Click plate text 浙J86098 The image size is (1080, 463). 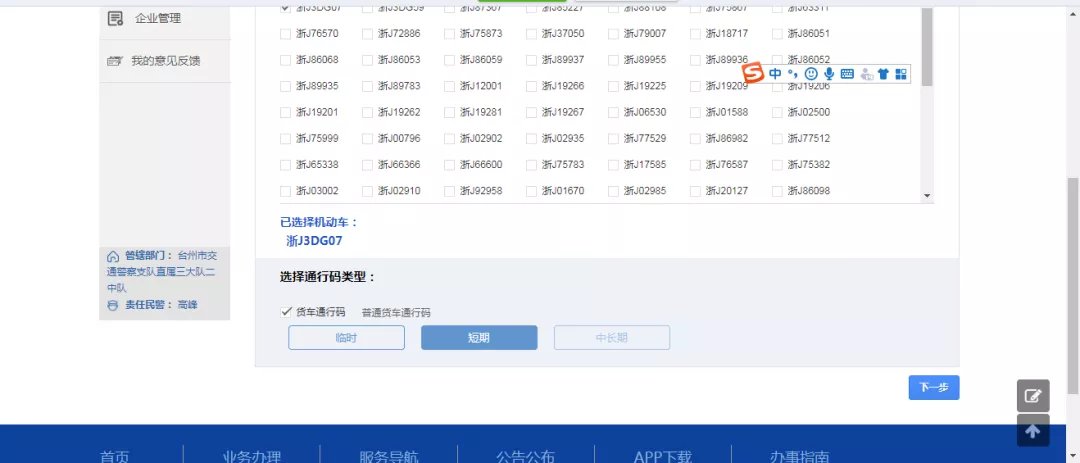click(809, 191)
